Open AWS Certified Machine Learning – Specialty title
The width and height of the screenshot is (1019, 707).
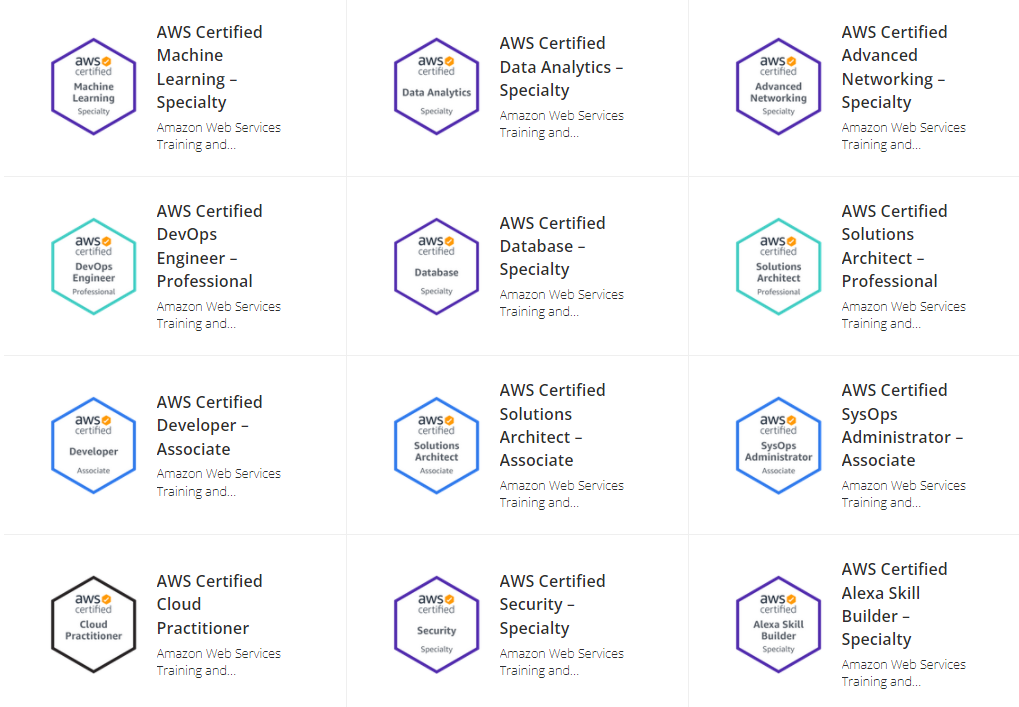pyautogui.click(x=209, y=67)
